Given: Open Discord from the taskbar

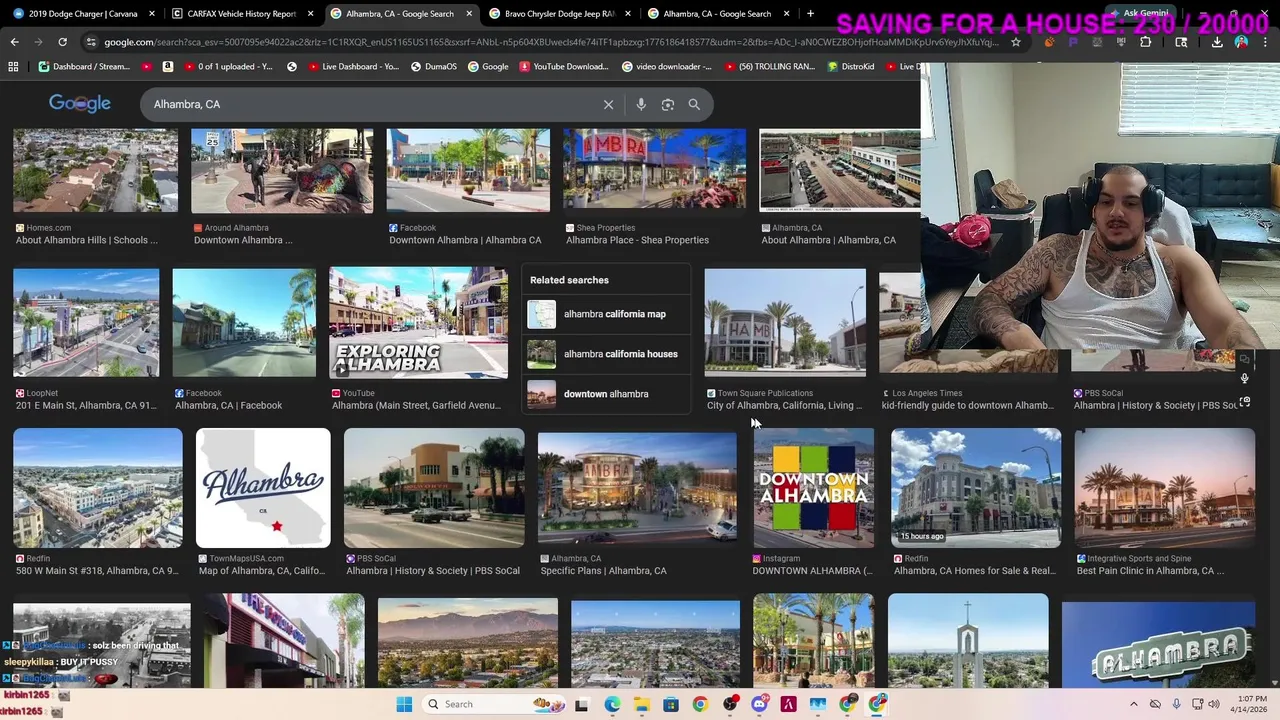Looking at the screenshot, I should [759, 704].
